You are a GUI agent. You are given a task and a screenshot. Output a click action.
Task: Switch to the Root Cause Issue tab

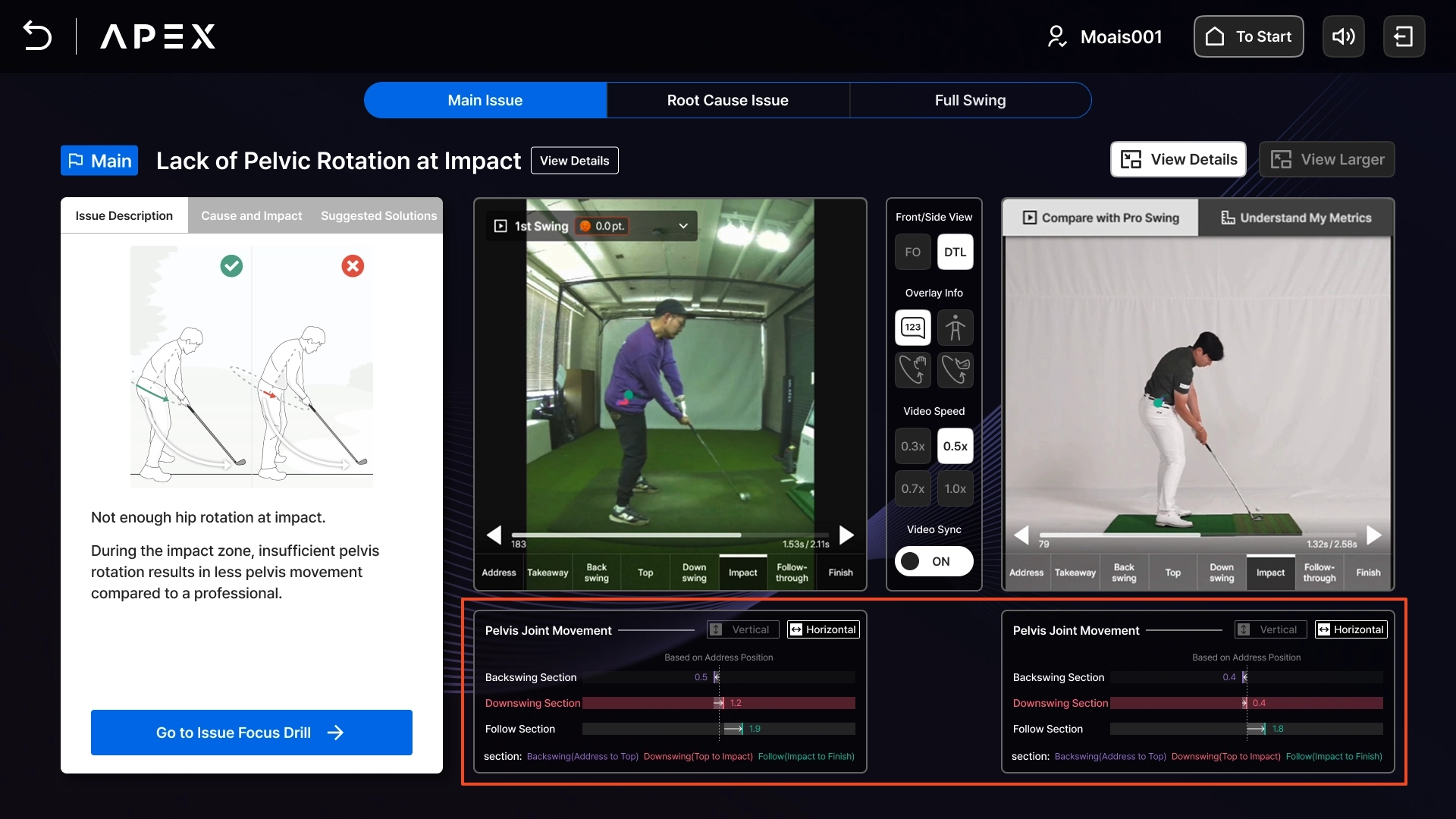pyautogui.click(x=727, y=100)
